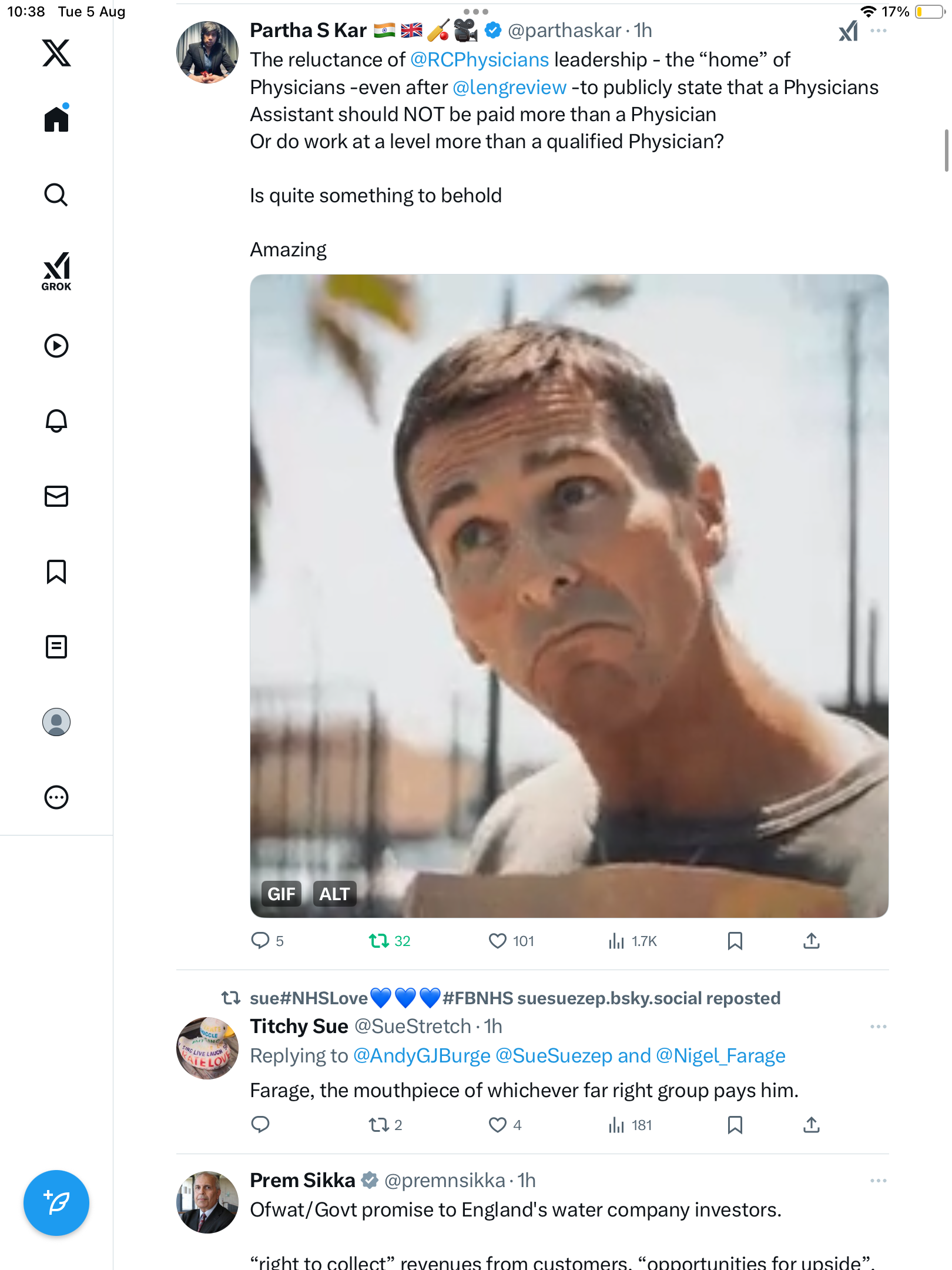This screenshot has height=1270, width=952.
Task: Click the compose new post button
Action: [x=56, y=1203]
